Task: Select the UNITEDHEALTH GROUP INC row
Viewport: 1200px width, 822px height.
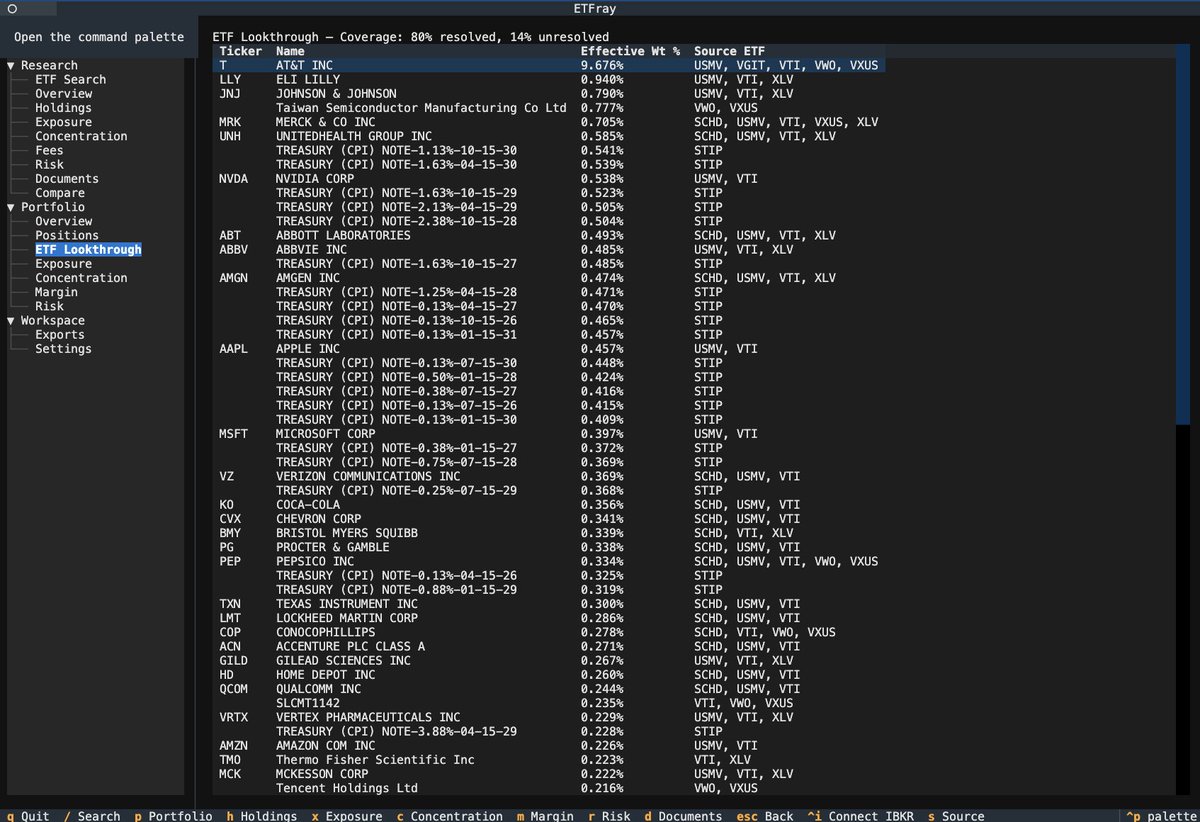Action: (548, 136)
